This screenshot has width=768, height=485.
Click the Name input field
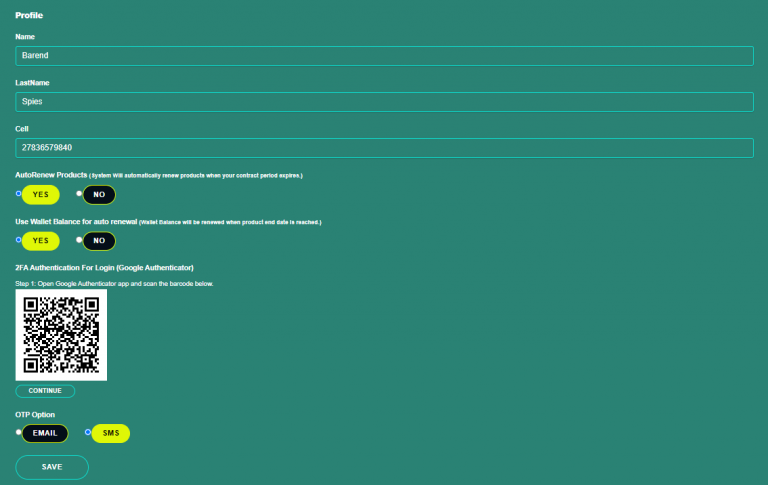[x=384, y=56]
